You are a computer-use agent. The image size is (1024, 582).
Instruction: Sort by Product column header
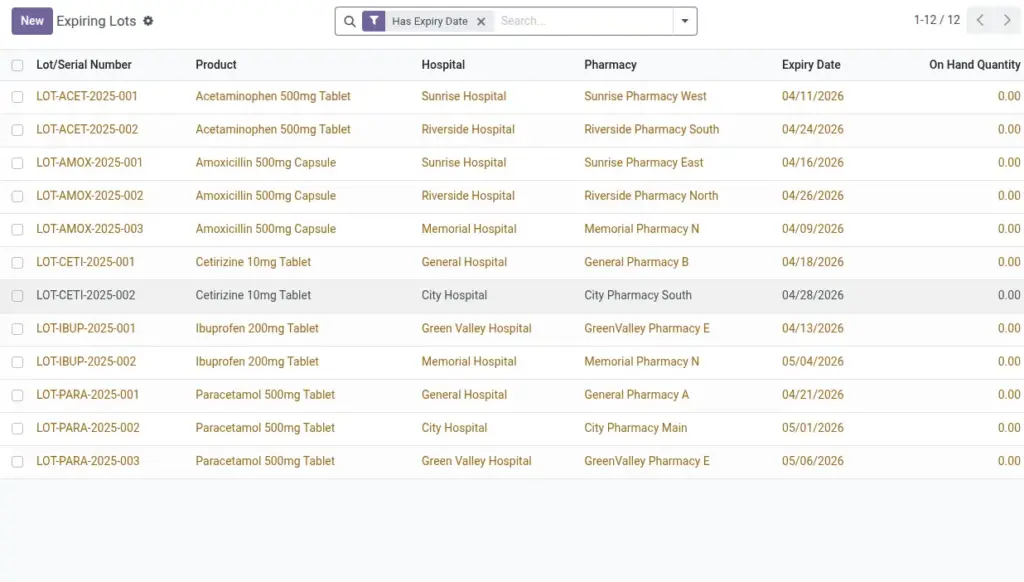216,65
